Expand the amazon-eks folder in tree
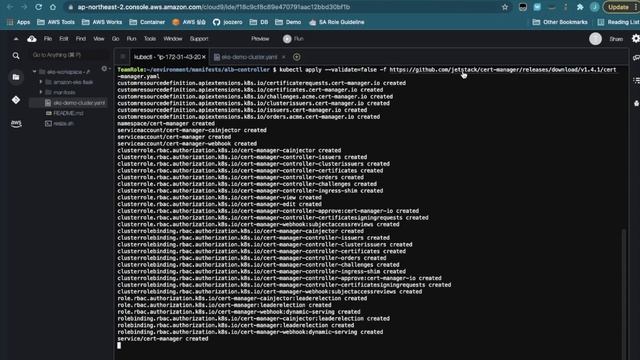 [41, 82]
